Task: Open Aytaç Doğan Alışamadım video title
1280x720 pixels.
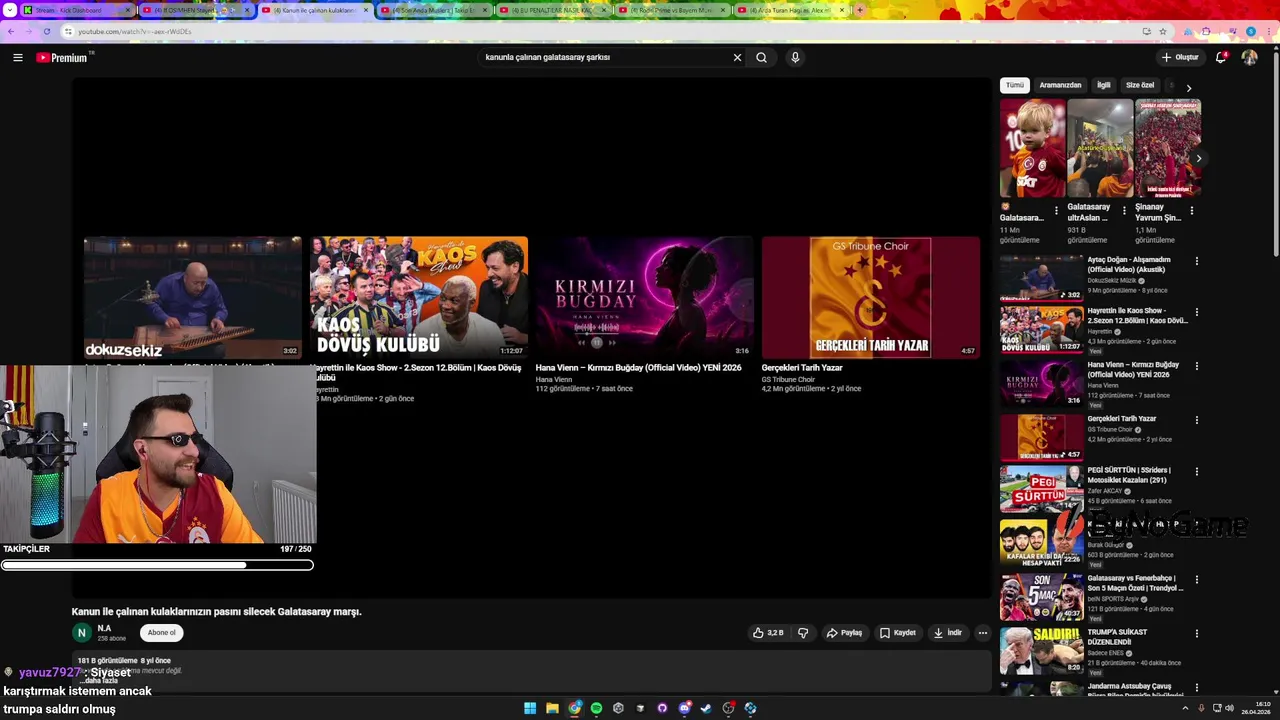Action: [1129, 264]
